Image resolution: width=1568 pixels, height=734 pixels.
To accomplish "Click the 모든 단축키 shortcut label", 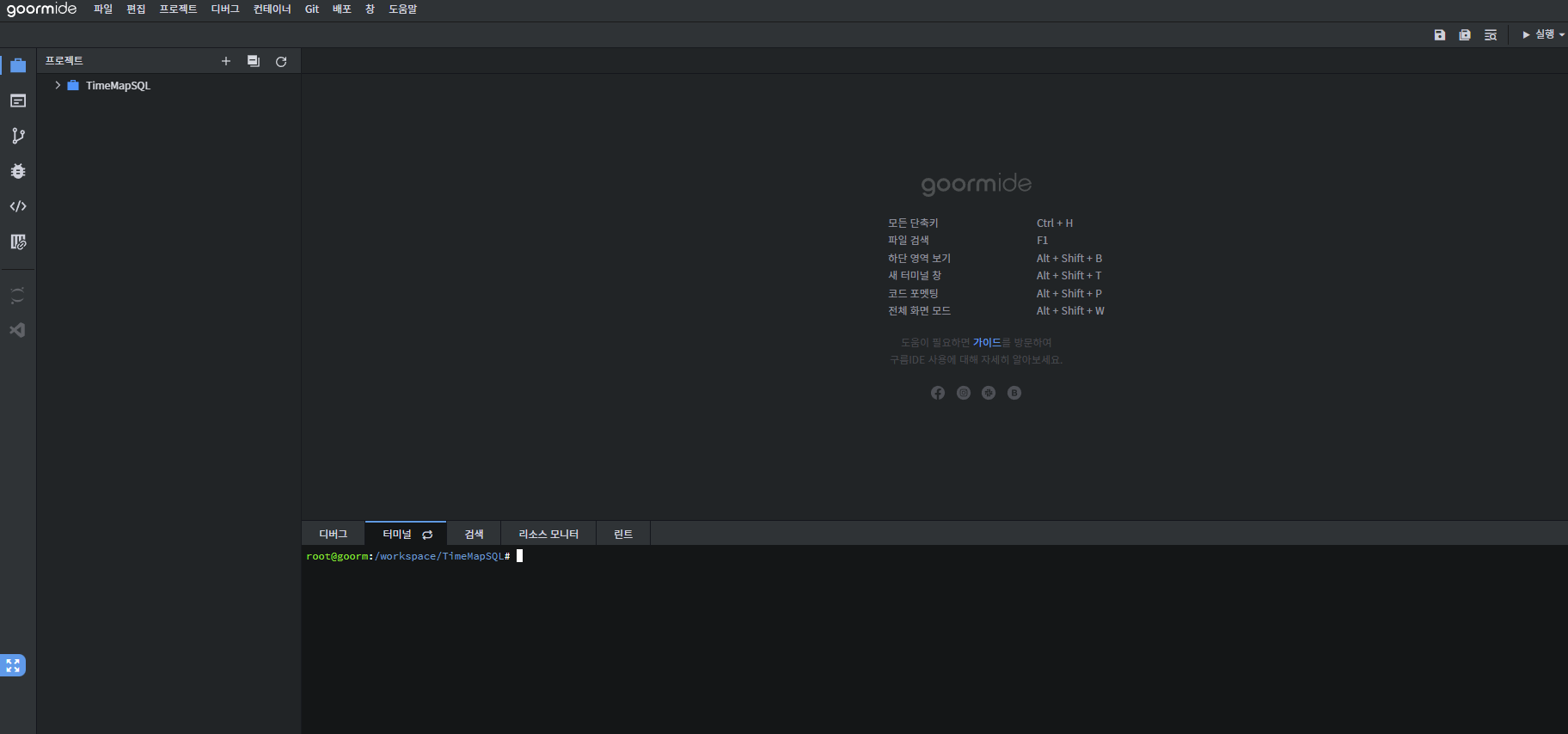I will (x=913, y=223).
